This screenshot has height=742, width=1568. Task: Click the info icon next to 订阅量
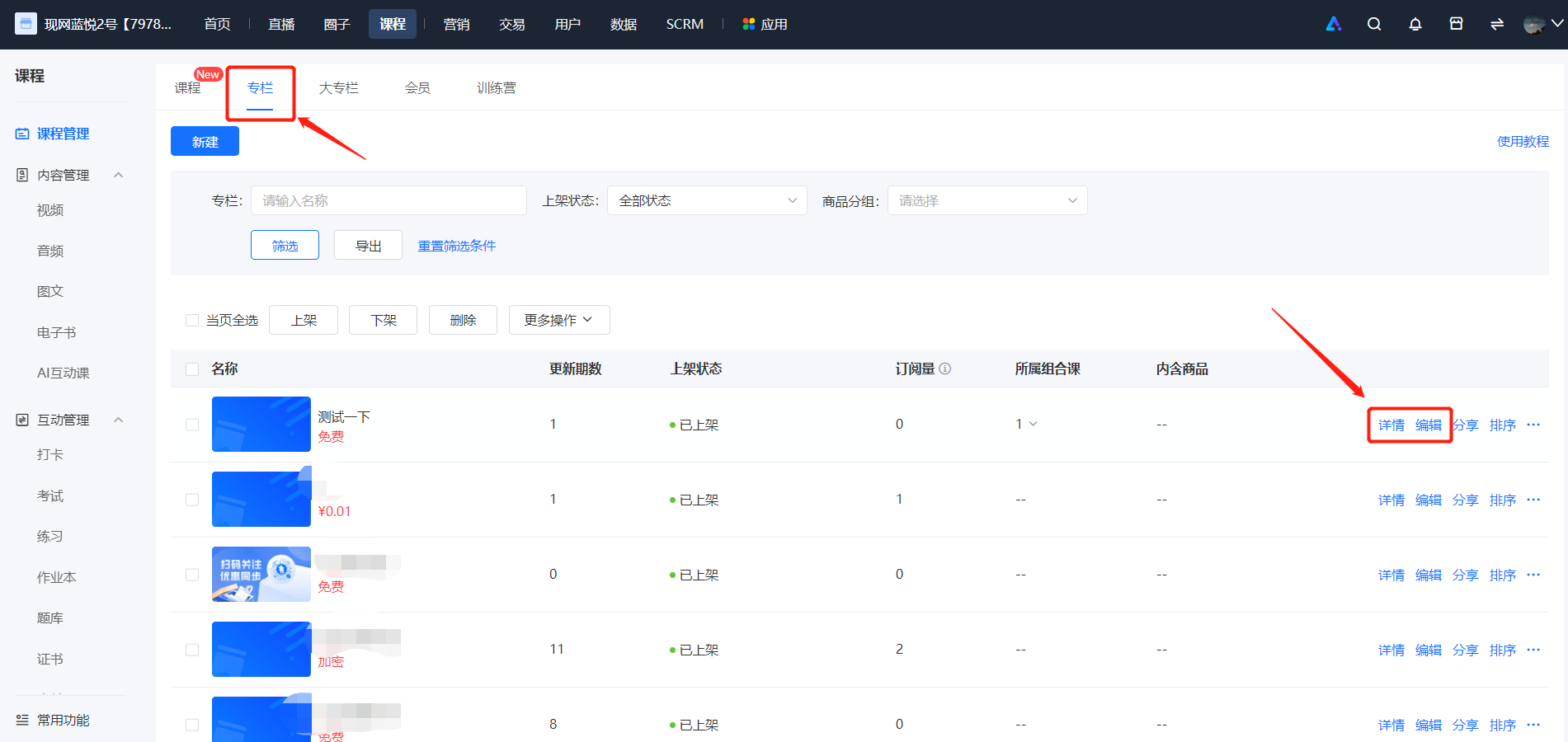click(x=945, y=369)
